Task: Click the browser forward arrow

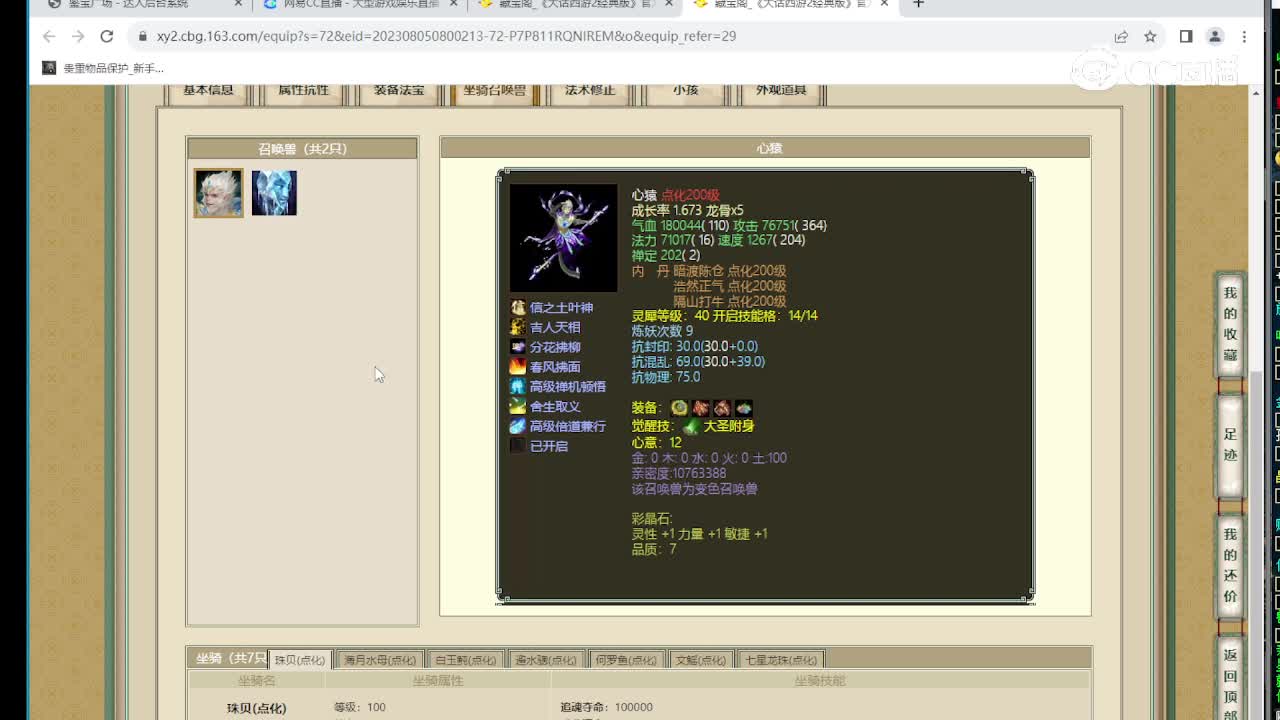Action: point(78,36)
